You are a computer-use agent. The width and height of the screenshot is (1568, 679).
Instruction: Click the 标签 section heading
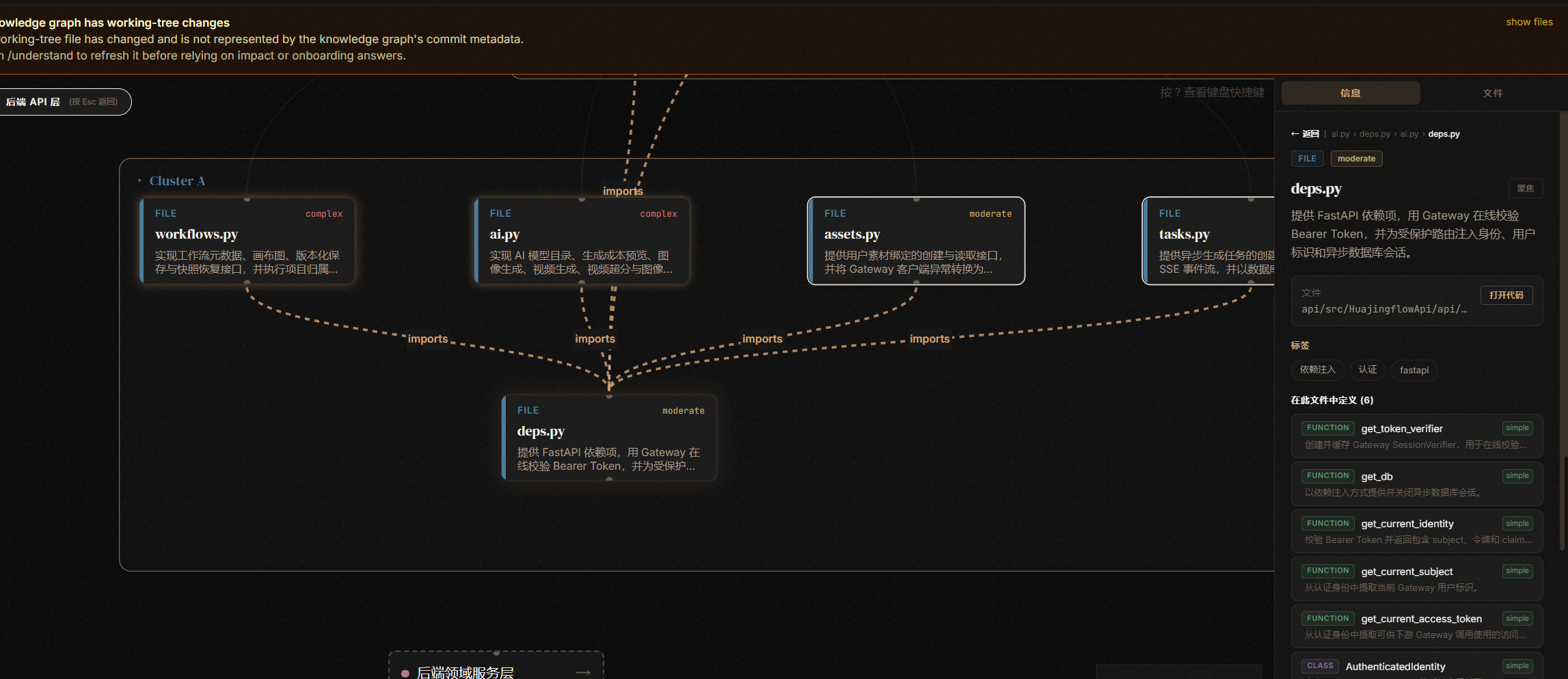[1300, 345]
